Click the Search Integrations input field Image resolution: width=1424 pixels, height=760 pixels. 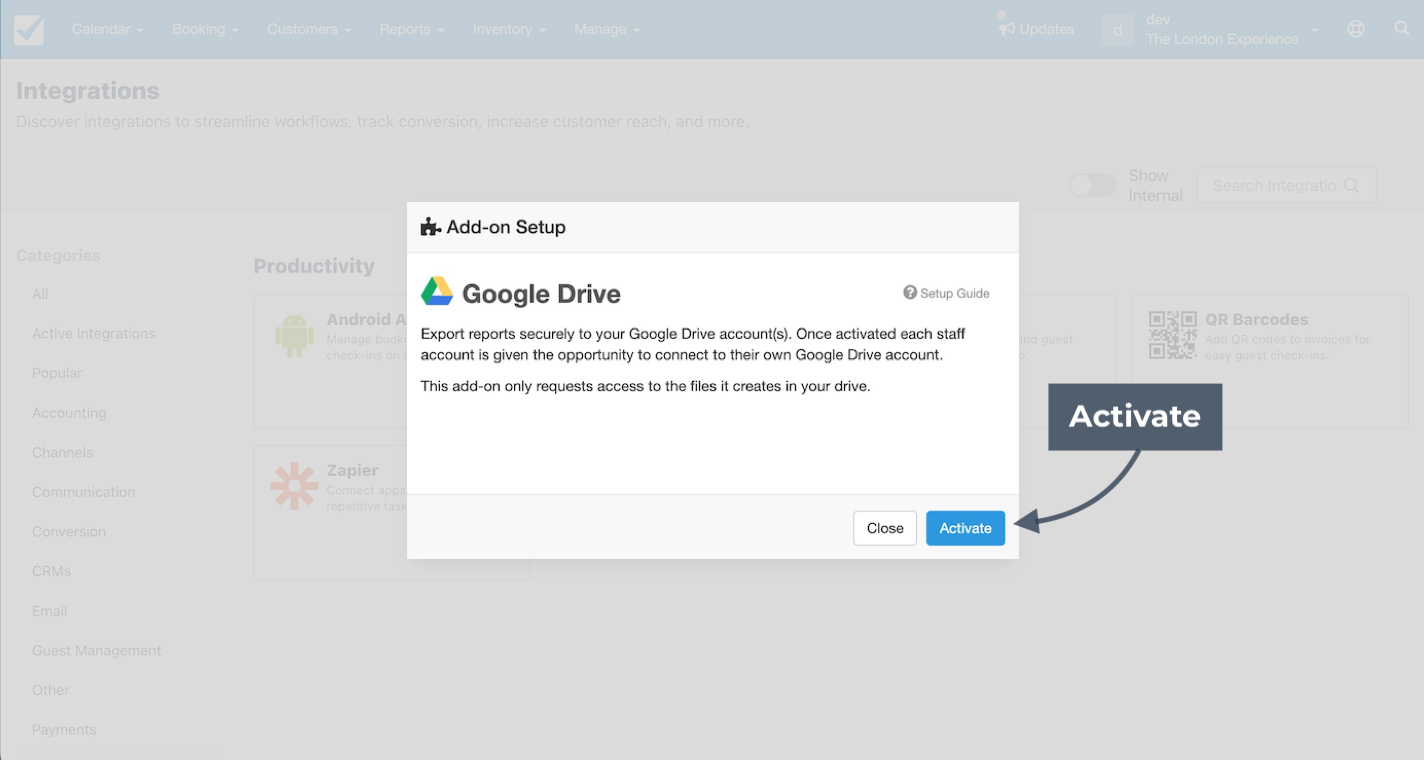pyautogui.click(x=1286, y=185)
